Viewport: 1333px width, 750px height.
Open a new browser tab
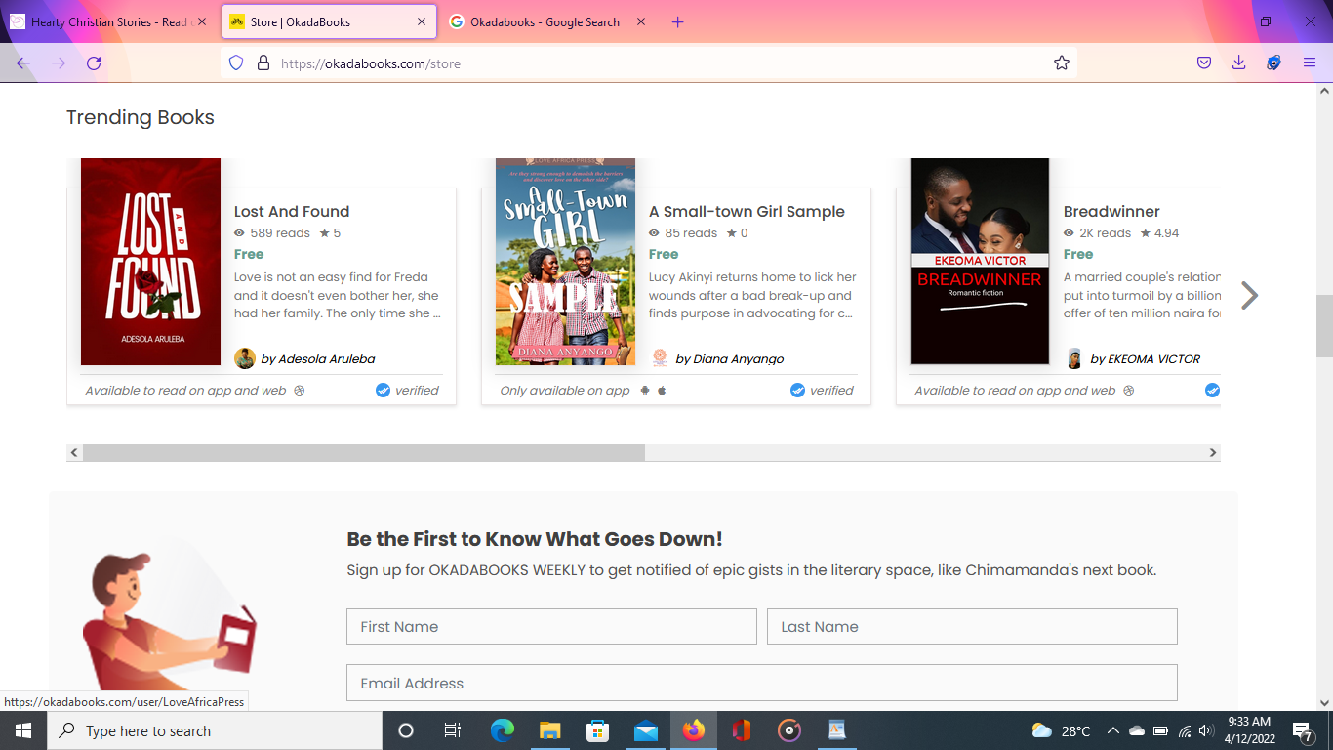pyautogui.click(x=677, y=22)
